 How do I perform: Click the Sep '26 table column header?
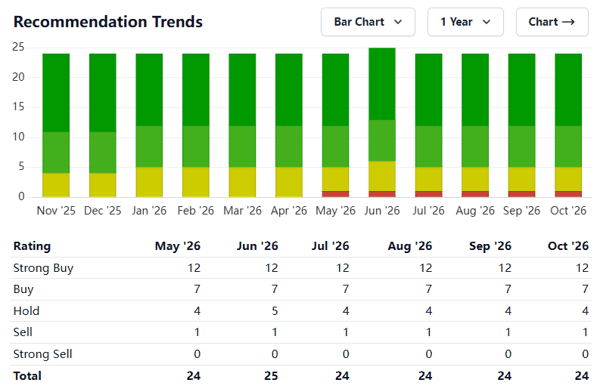click(490, 246)
